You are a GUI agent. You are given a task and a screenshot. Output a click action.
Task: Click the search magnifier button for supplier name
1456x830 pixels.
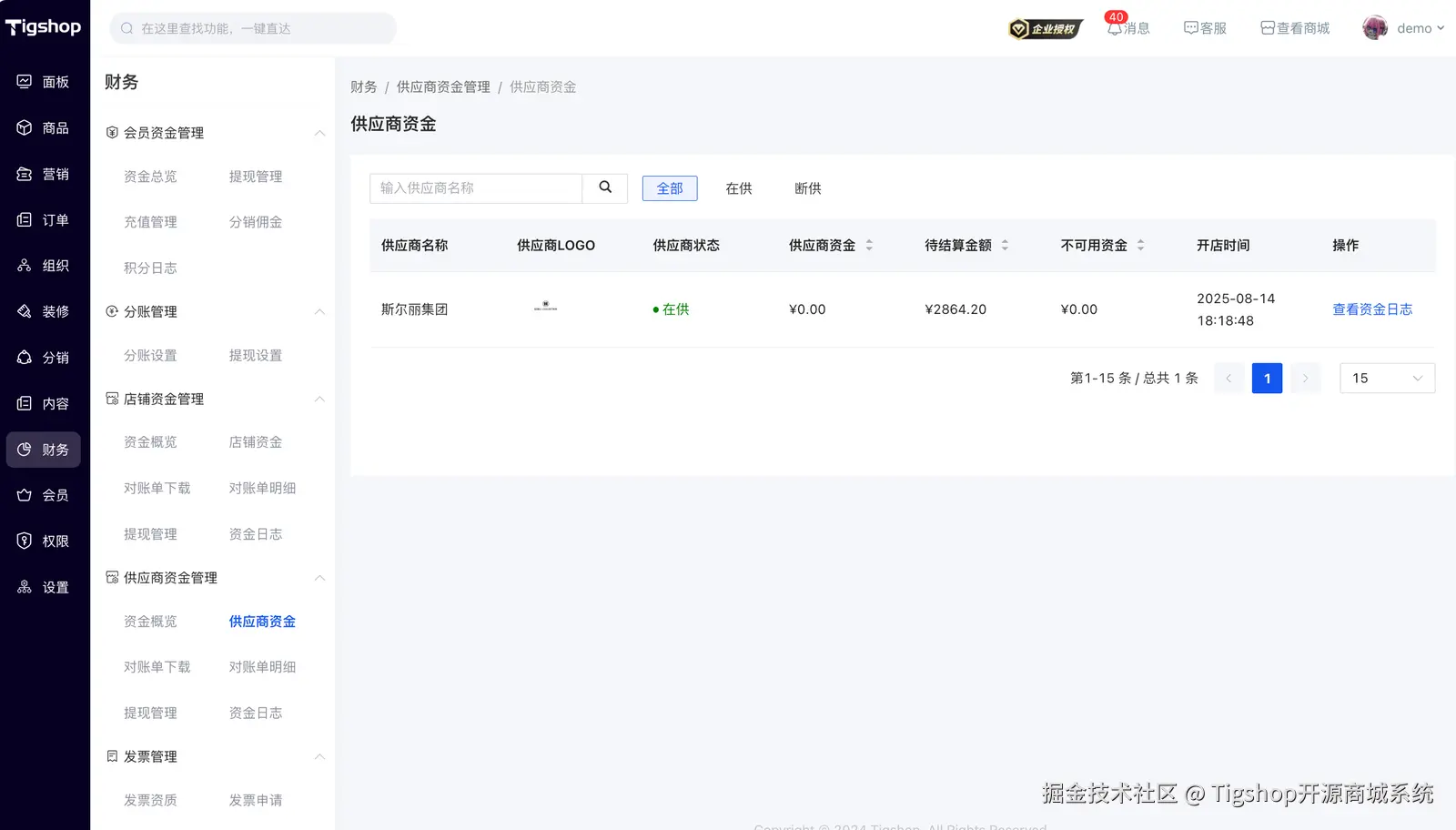[605, 187]
